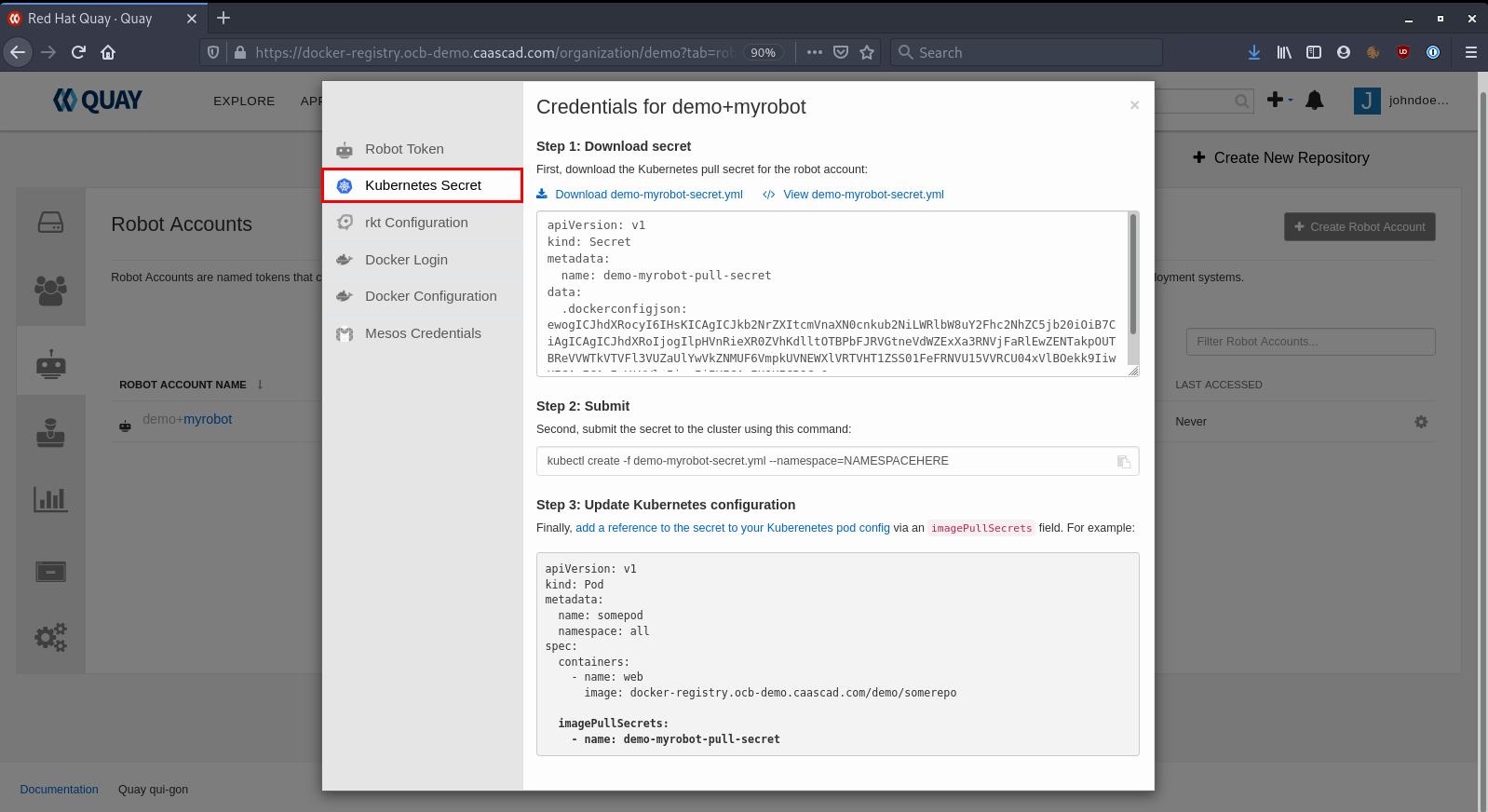Image resolution: width=1488 pixels, height=812 pixels.
Task: Download demo-myrobot-secret.yml file
Action: pyautogui.click(x=640, y=195)
